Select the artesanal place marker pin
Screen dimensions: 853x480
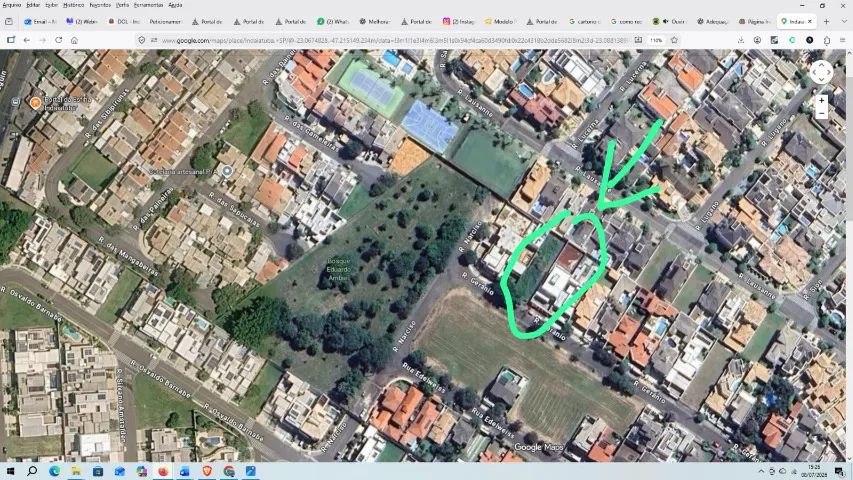pyautogui.click(x=227, y=171)
